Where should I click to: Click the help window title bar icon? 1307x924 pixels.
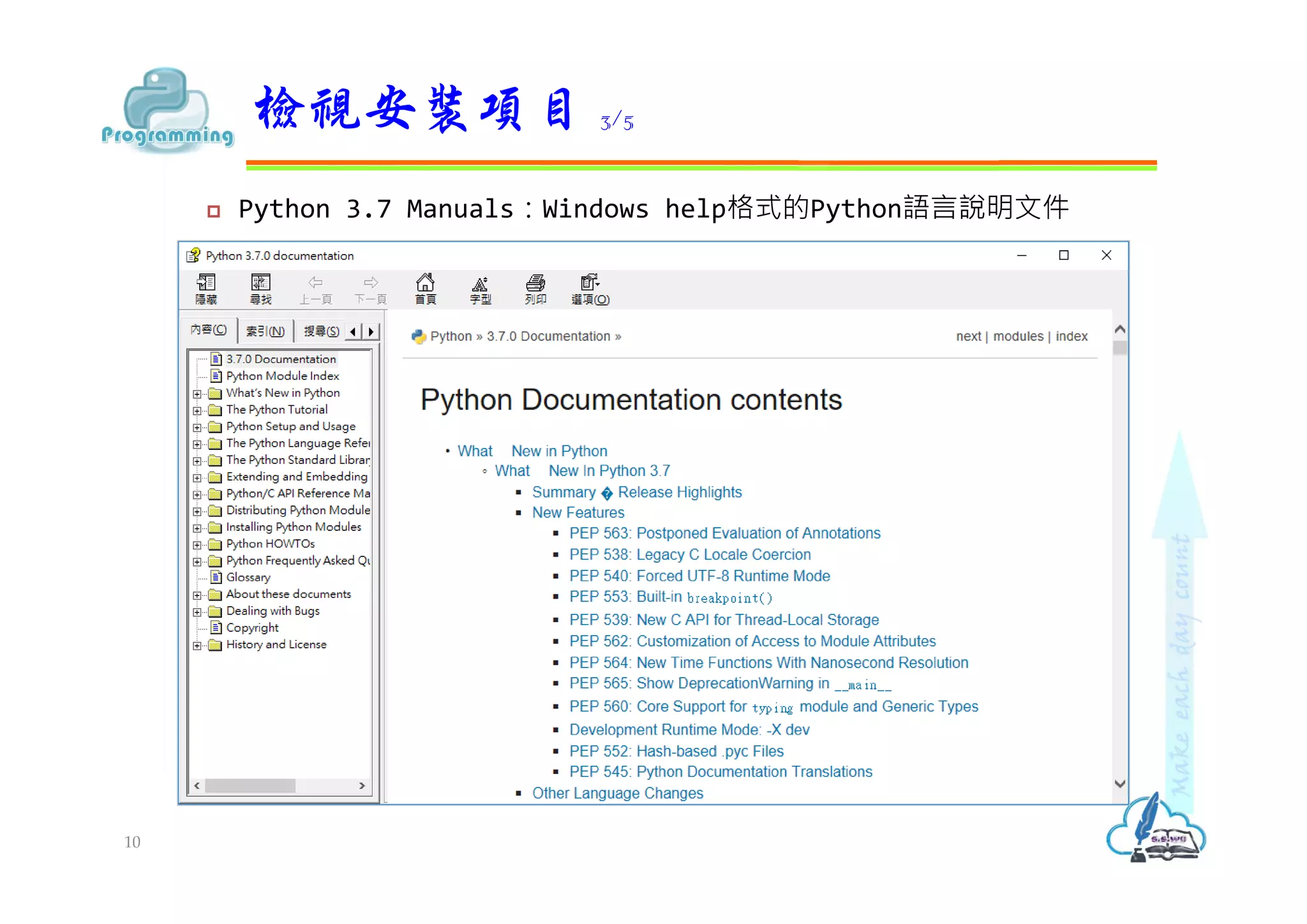[x=193, y=255]
